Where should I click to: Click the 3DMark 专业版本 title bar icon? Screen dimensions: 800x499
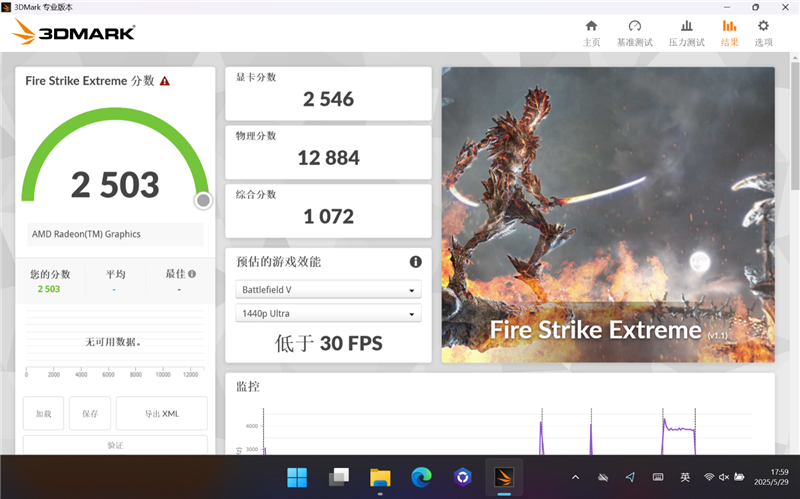[6, 7]
